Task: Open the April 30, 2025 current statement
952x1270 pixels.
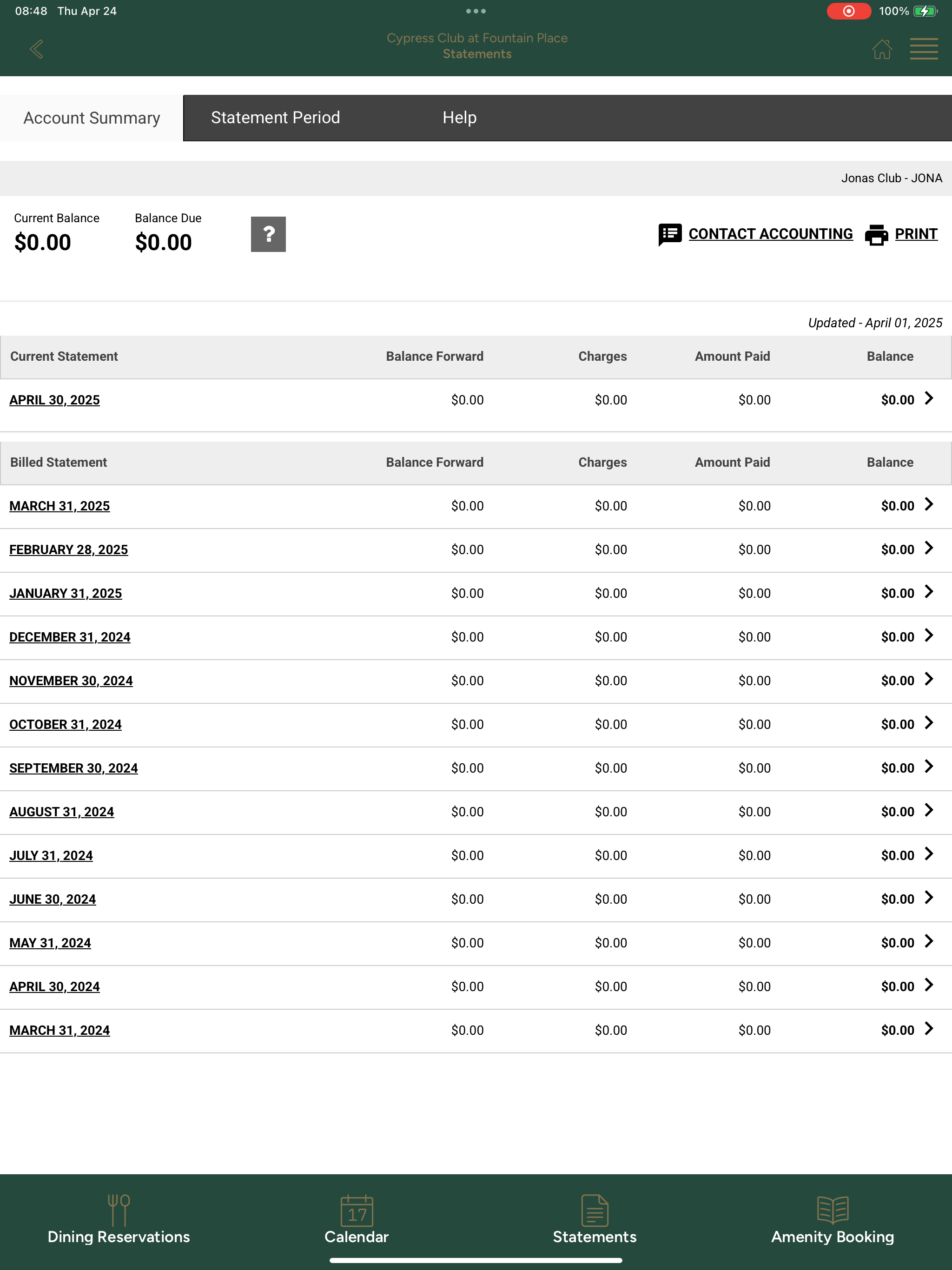Action: 54,400
